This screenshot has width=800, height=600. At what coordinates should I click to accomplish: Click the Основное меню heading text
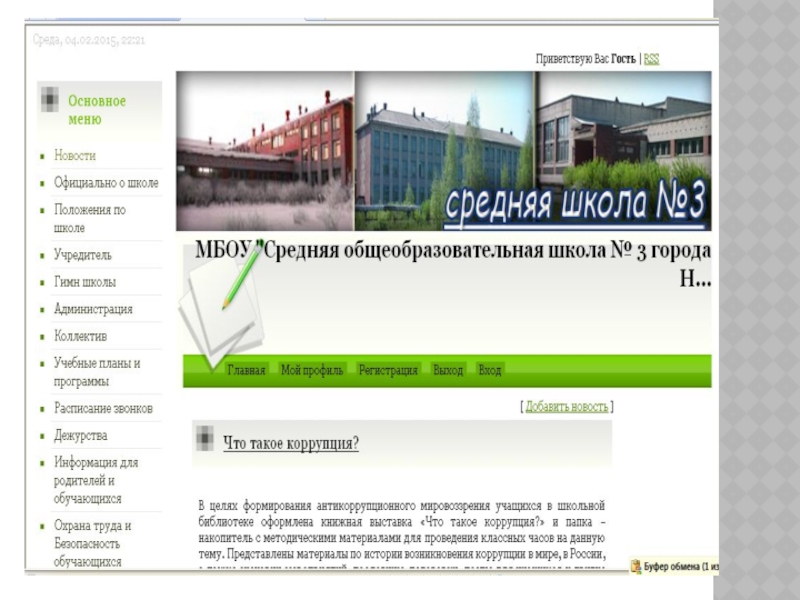pos(97,110)
